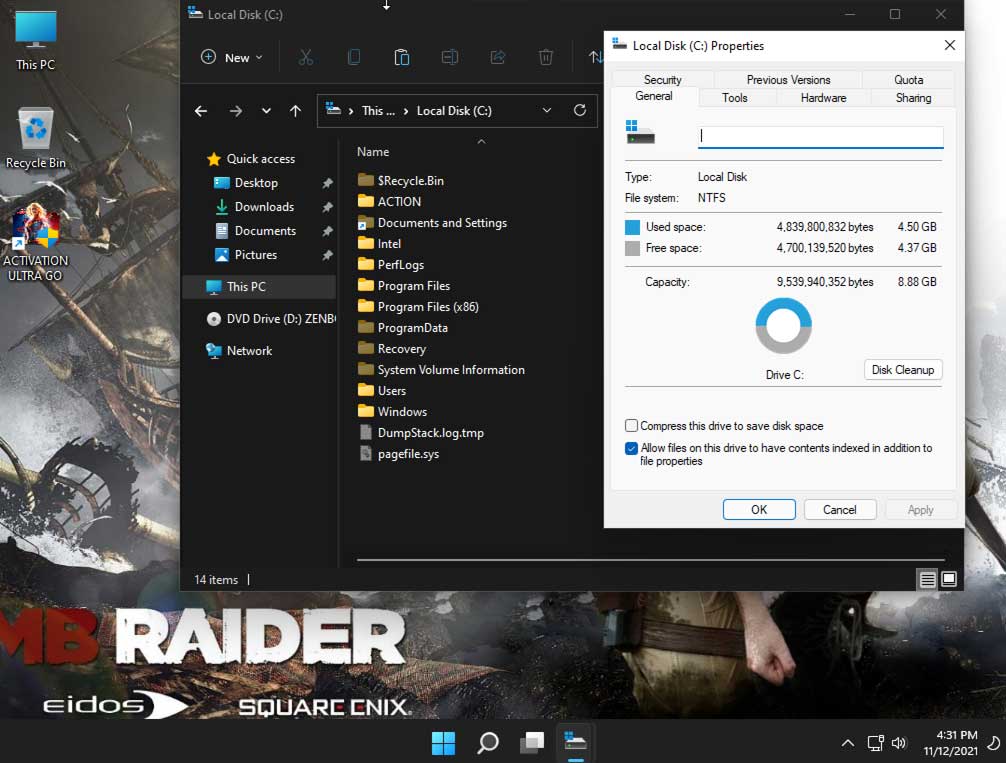Click the taskbar clock and date
Screen dimensions: 1006x763
coord(950,742)
